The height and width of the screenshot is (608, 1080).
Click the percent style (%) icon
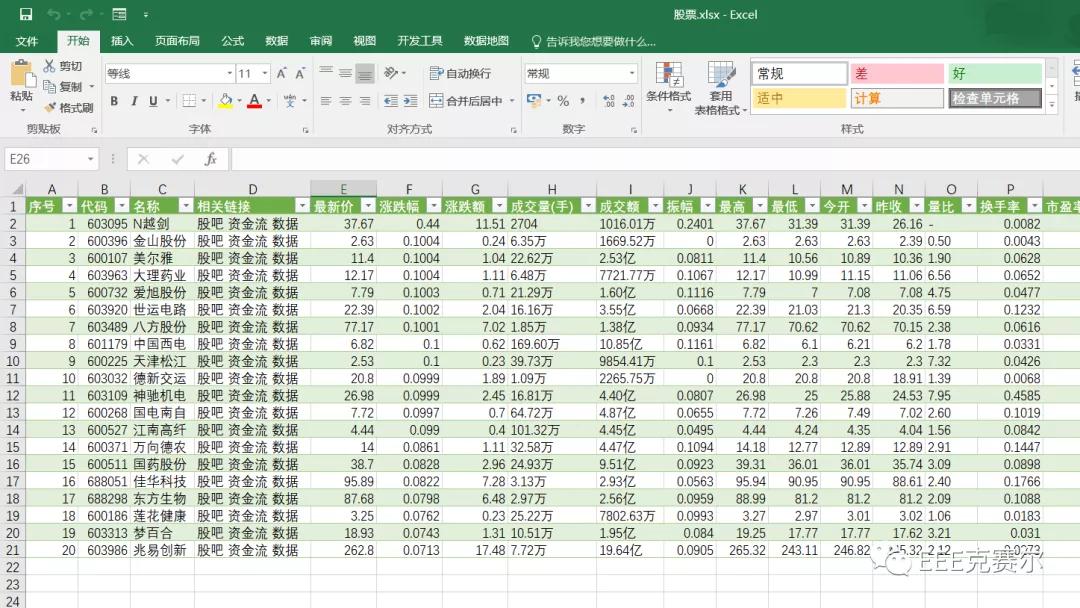tap(562, 99)
